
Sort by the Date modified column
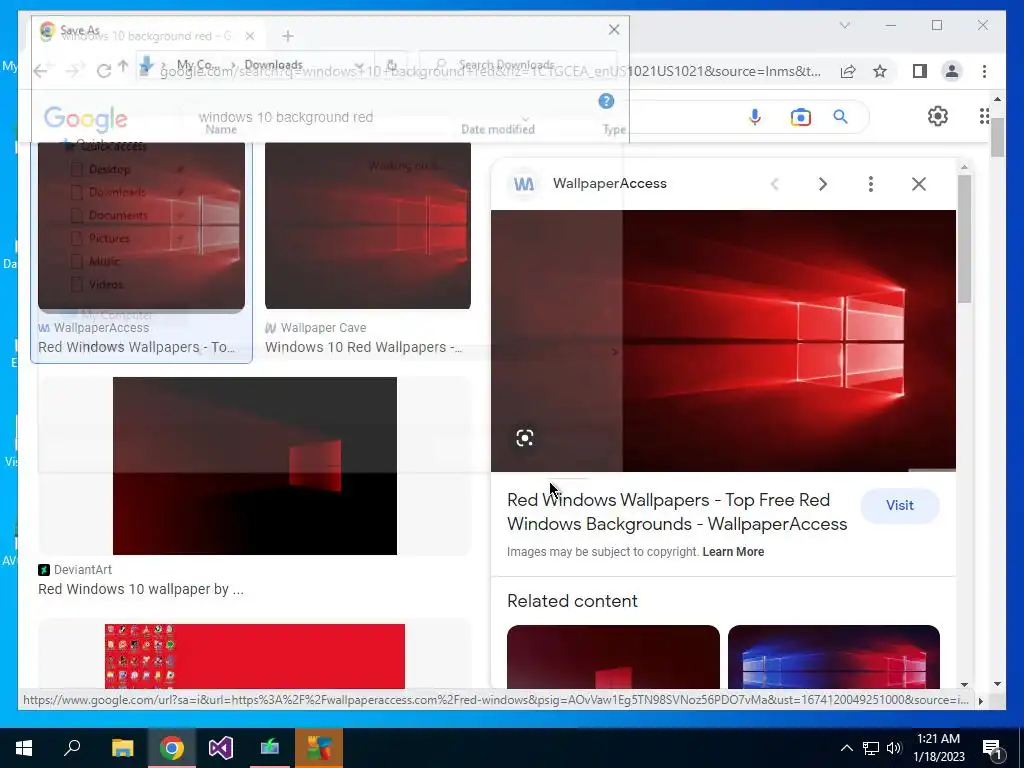tap(498, 129)
